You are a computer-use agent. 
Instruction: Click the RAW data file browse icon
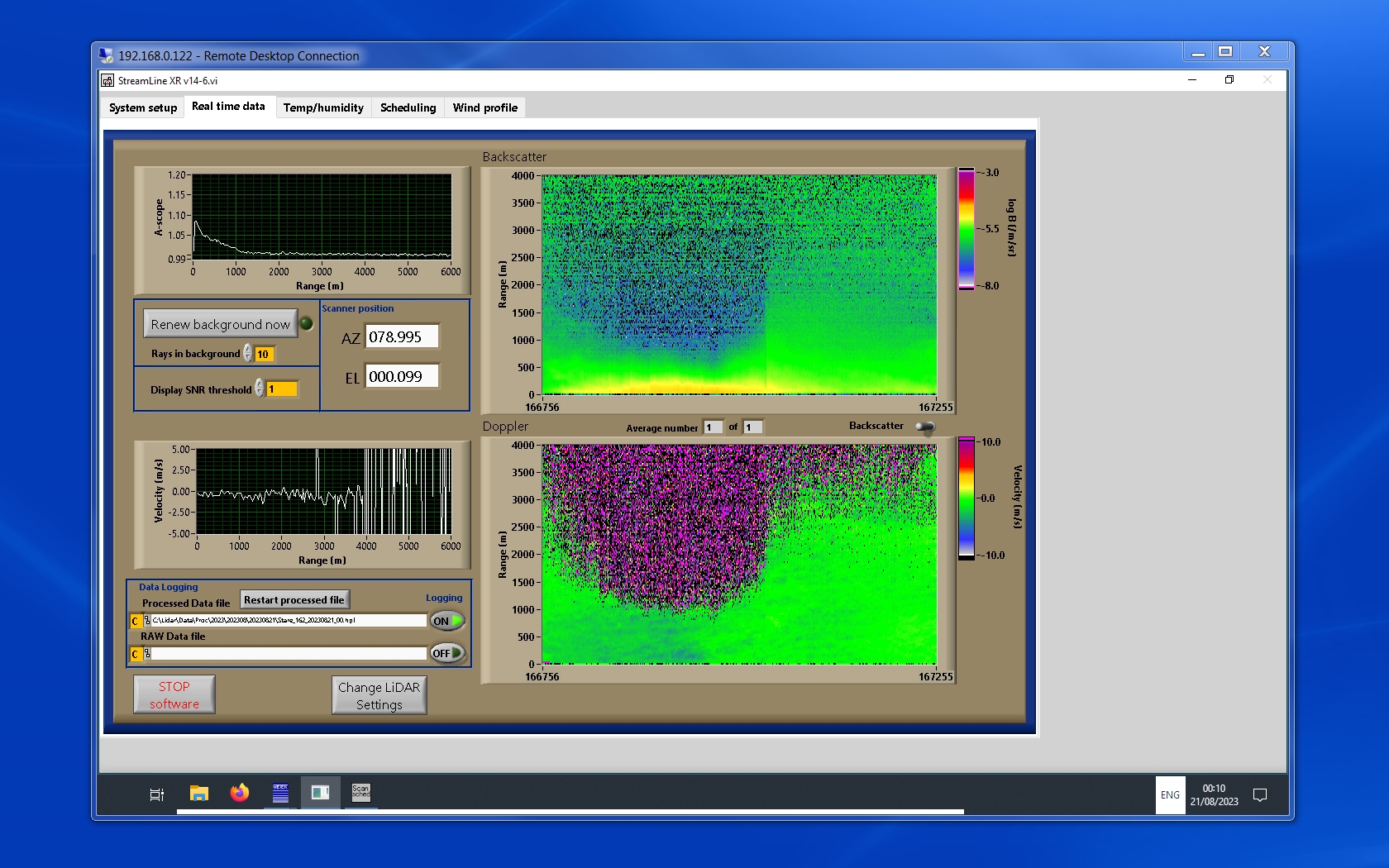tap(147, 654)
